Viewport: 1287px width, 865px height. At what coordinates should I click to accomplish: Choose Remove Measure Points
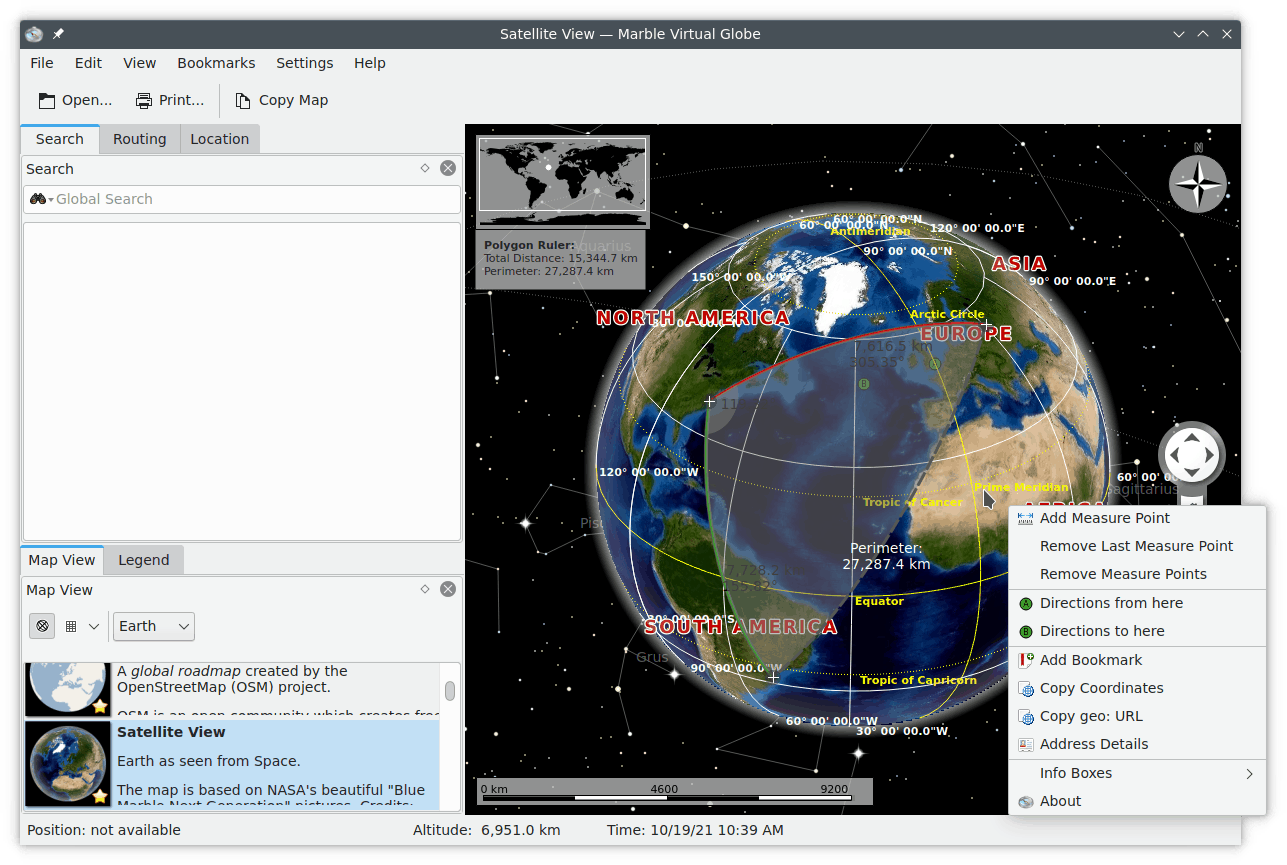click(x=1137, y=574)
